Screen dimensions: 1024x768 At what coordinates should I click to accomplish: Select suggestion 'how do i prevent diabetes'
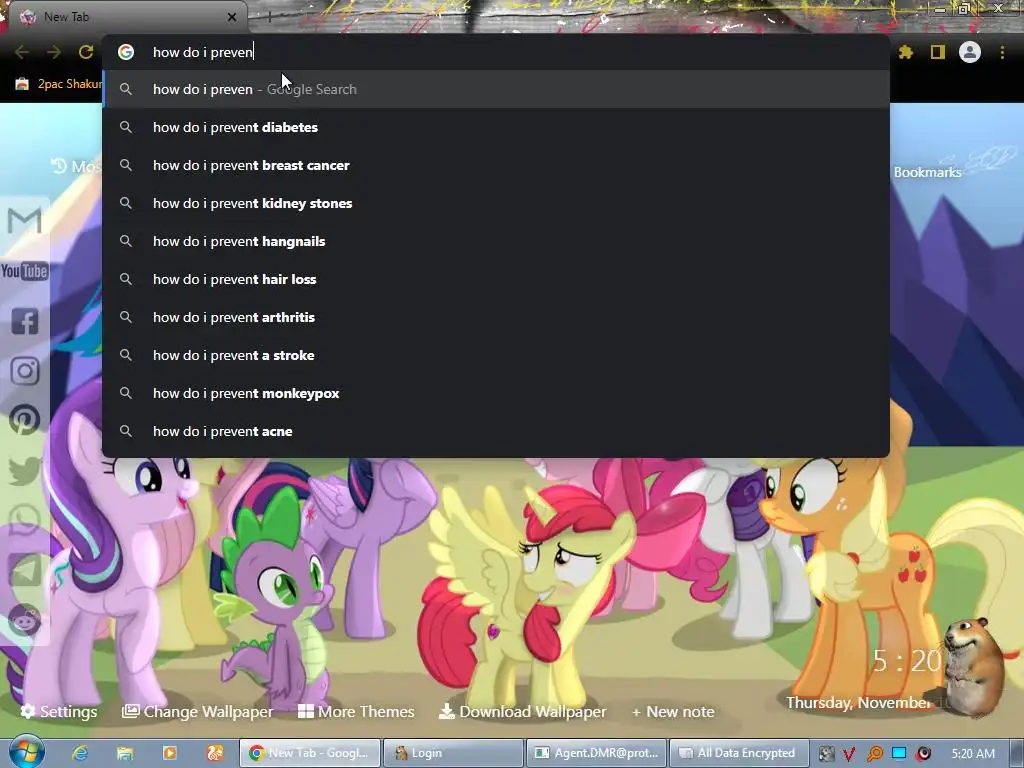(496, 127)
